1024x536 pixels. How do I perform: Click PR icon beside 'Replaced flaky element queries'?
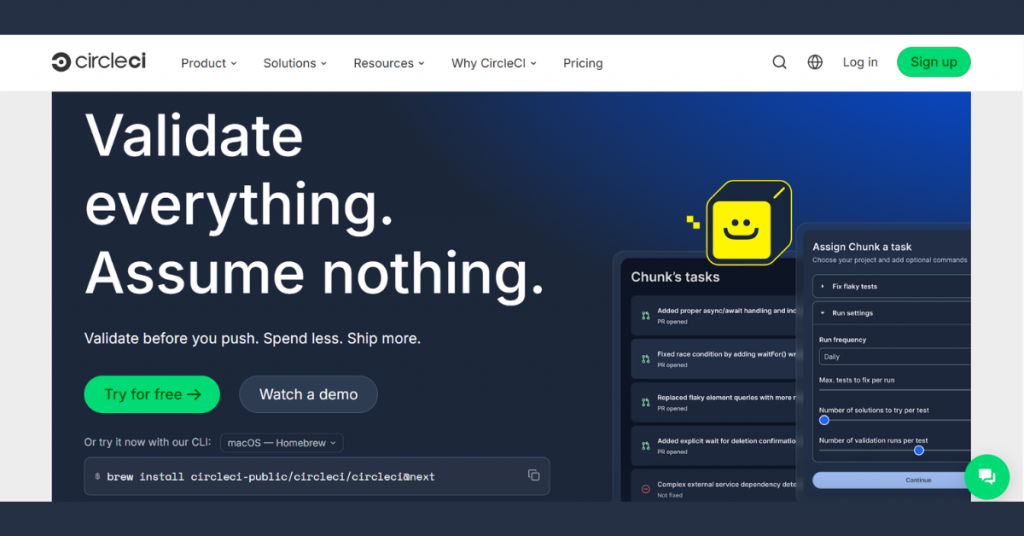(x=645, y=403)
